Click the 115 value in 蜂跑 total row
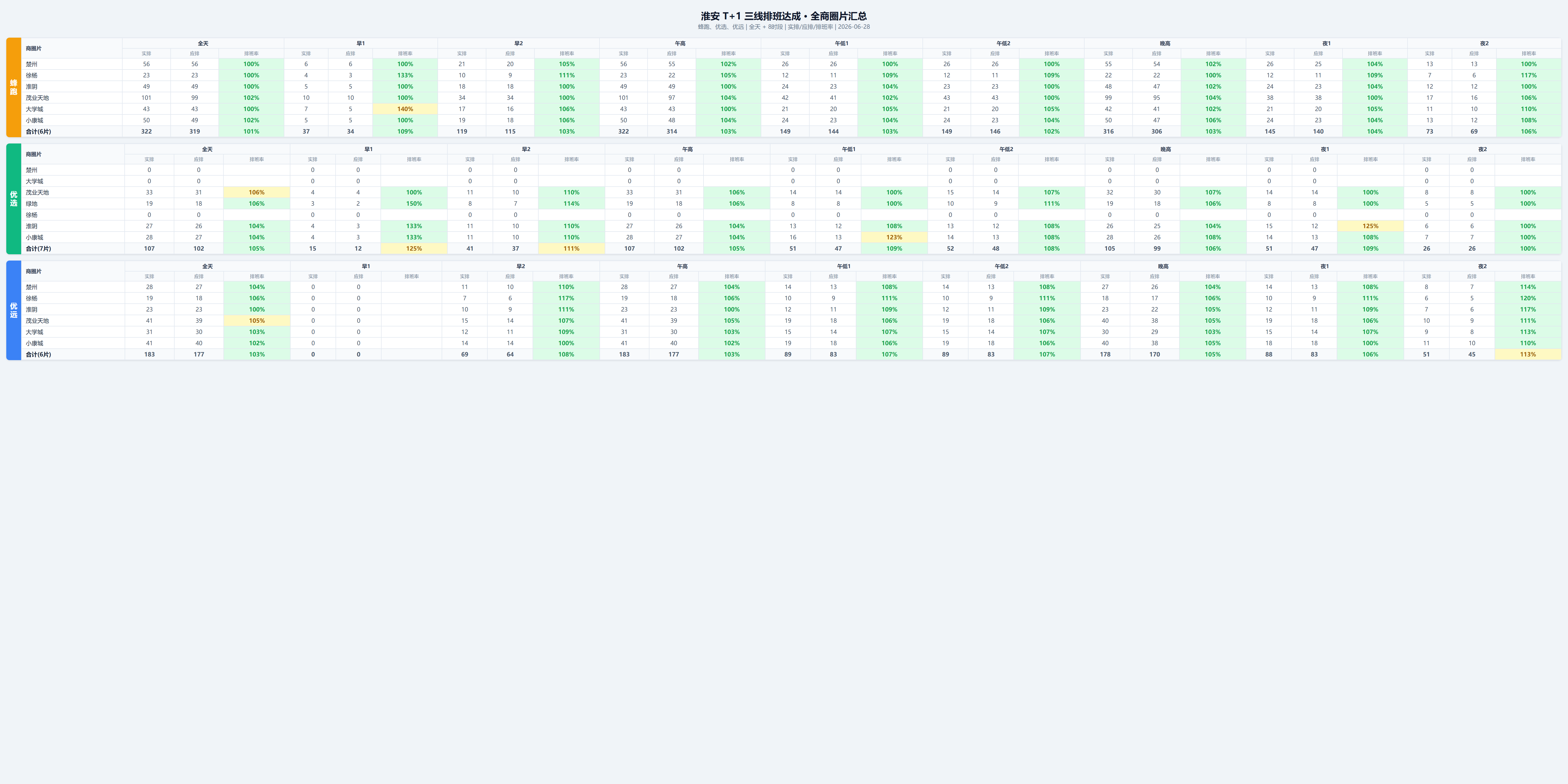 point(510,131)
